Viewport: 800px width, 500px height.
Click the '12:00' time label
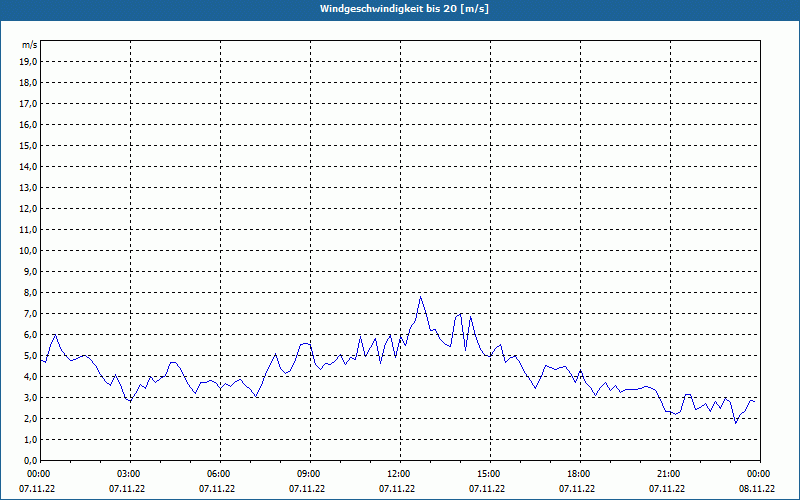pos(399,474)
